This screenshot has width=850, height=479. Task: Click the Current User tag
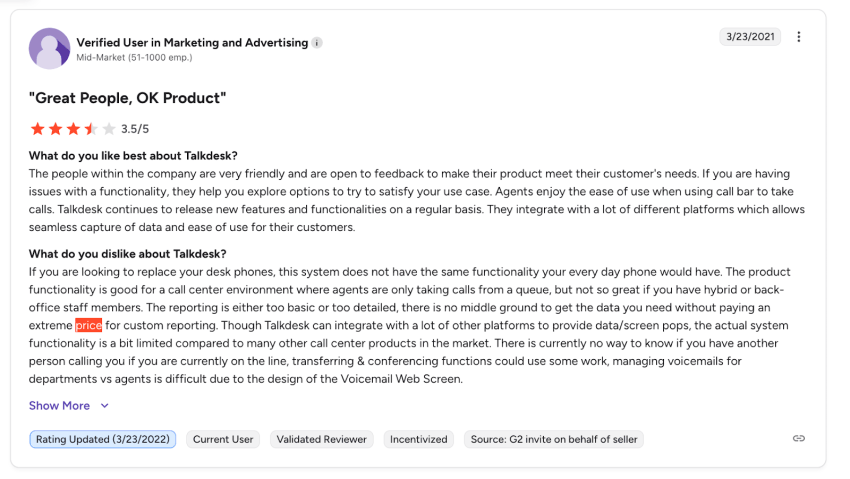click(x=223, y=439)
